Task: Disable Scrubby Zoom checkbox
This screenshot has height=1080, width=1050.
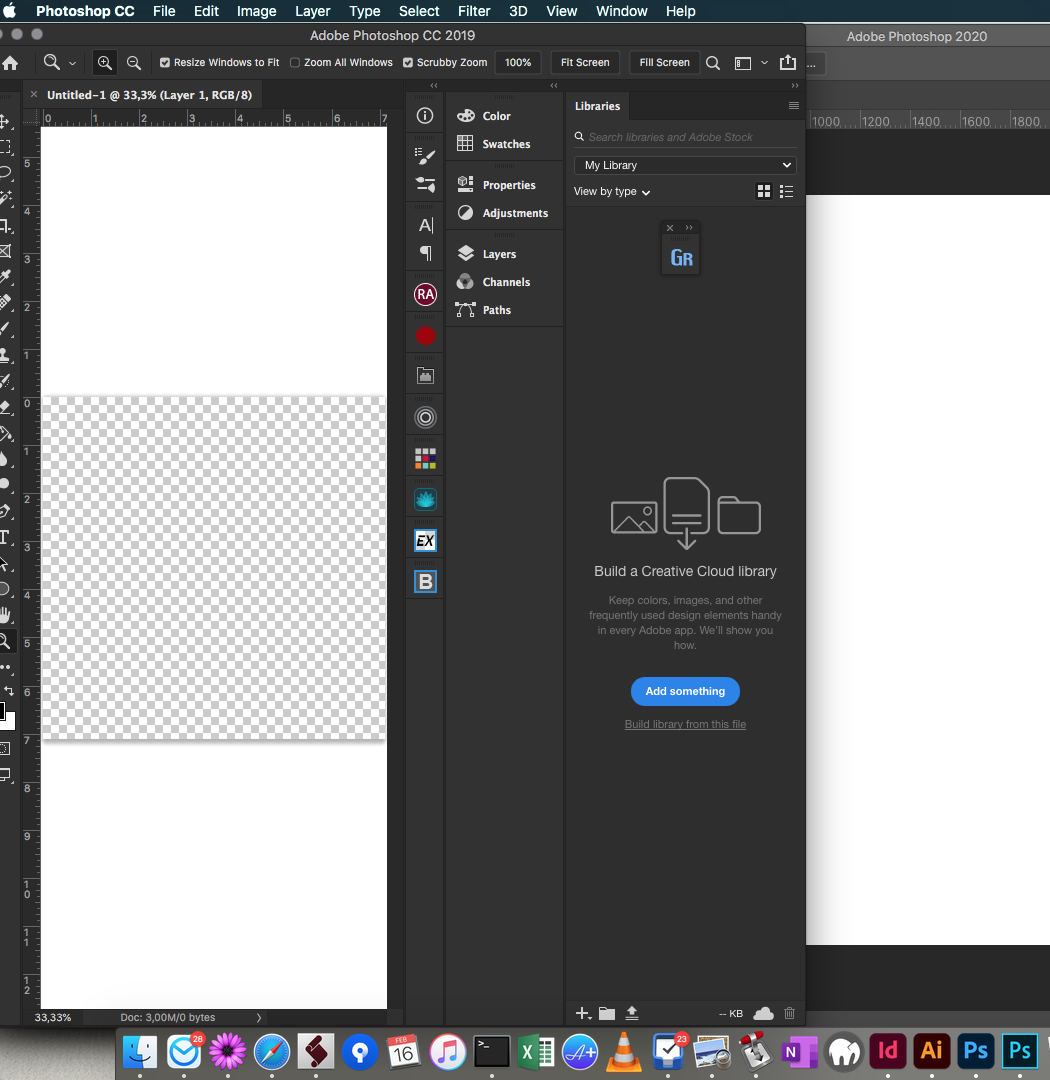Action: [408, 63]
